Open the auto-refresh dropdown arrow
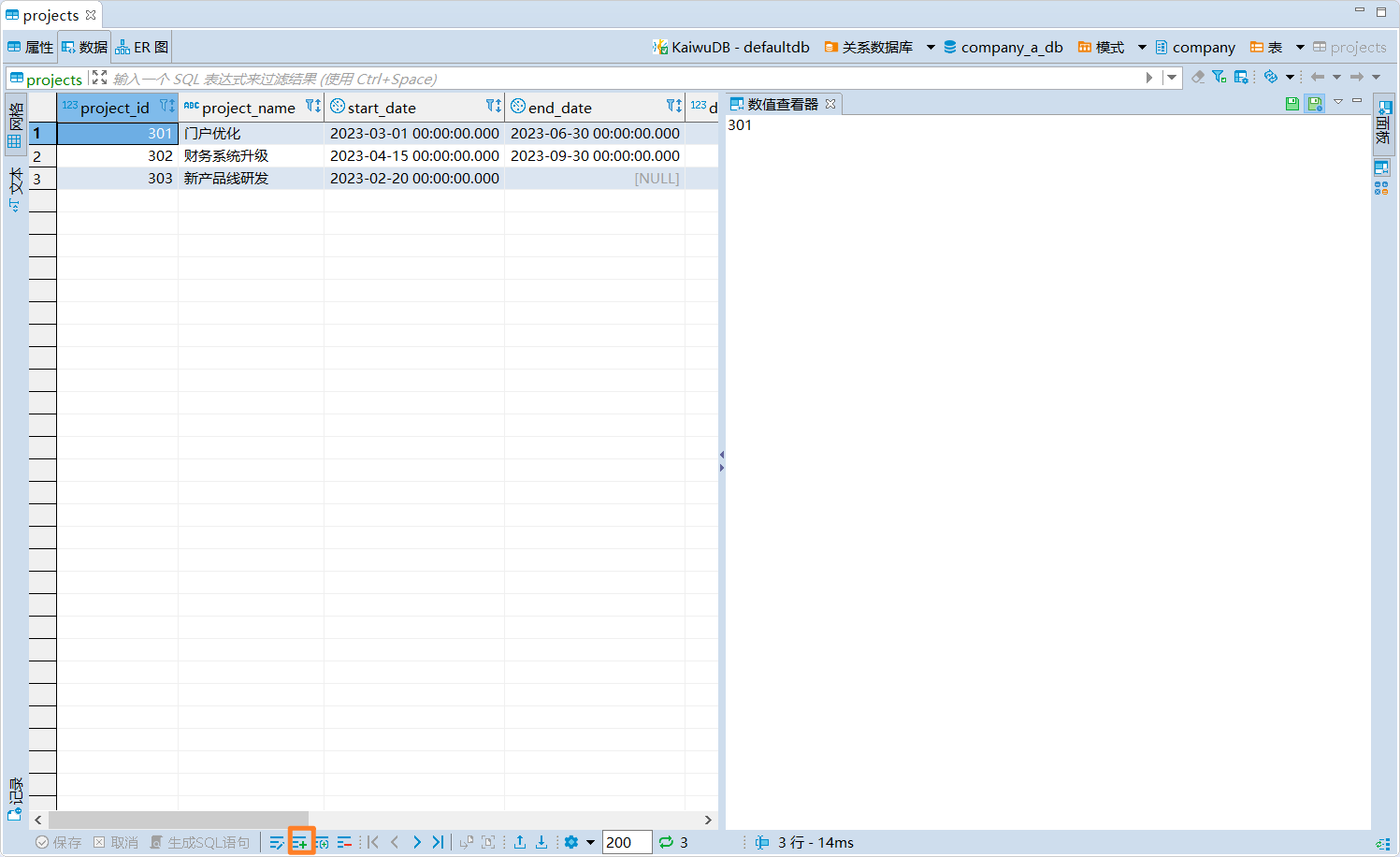This screenshot has height=857, width=1400. click(1290, 77)
